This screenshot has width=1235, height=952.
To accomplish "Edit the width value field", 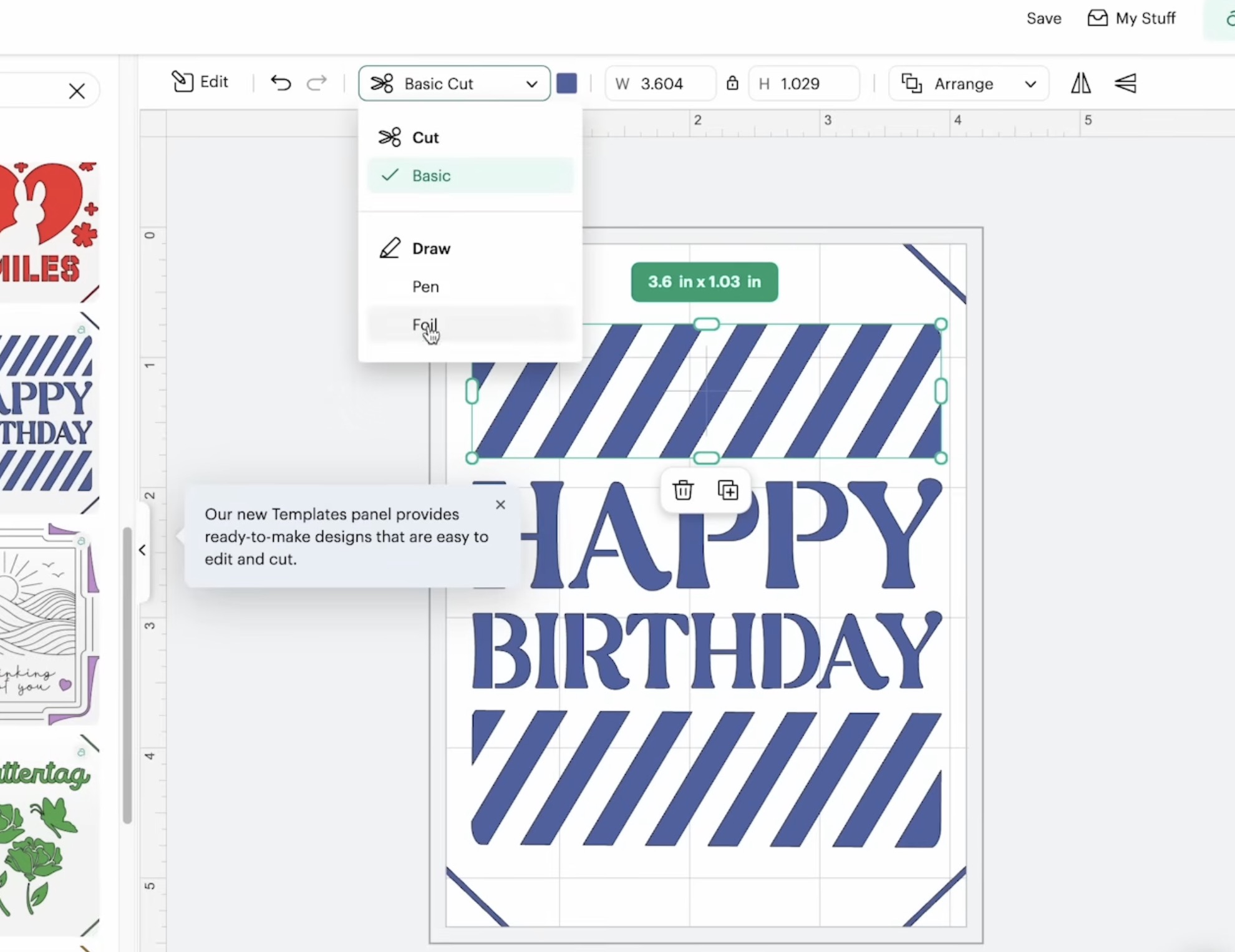I will (662, 84).
